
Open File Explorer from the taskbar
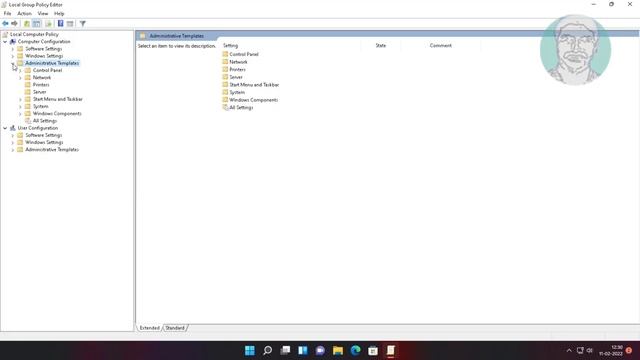(x=338, y=350)
